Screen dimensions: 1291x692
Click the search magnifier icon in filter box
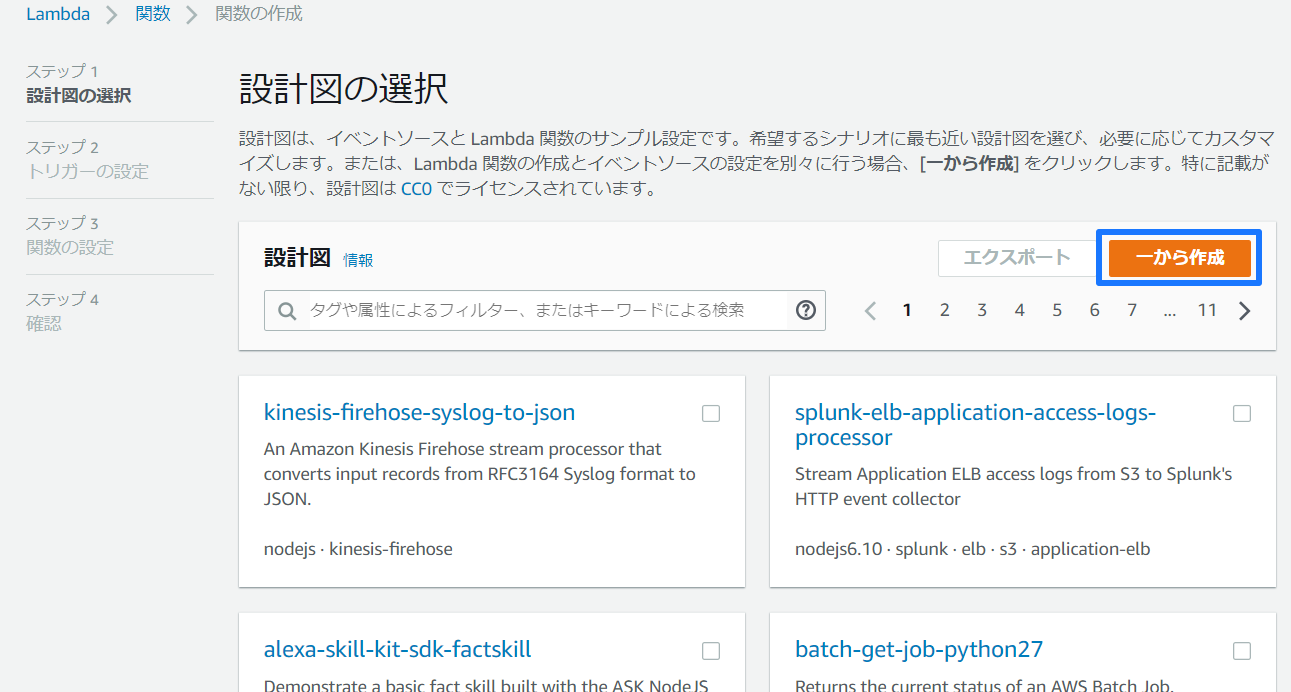[287, 311]
